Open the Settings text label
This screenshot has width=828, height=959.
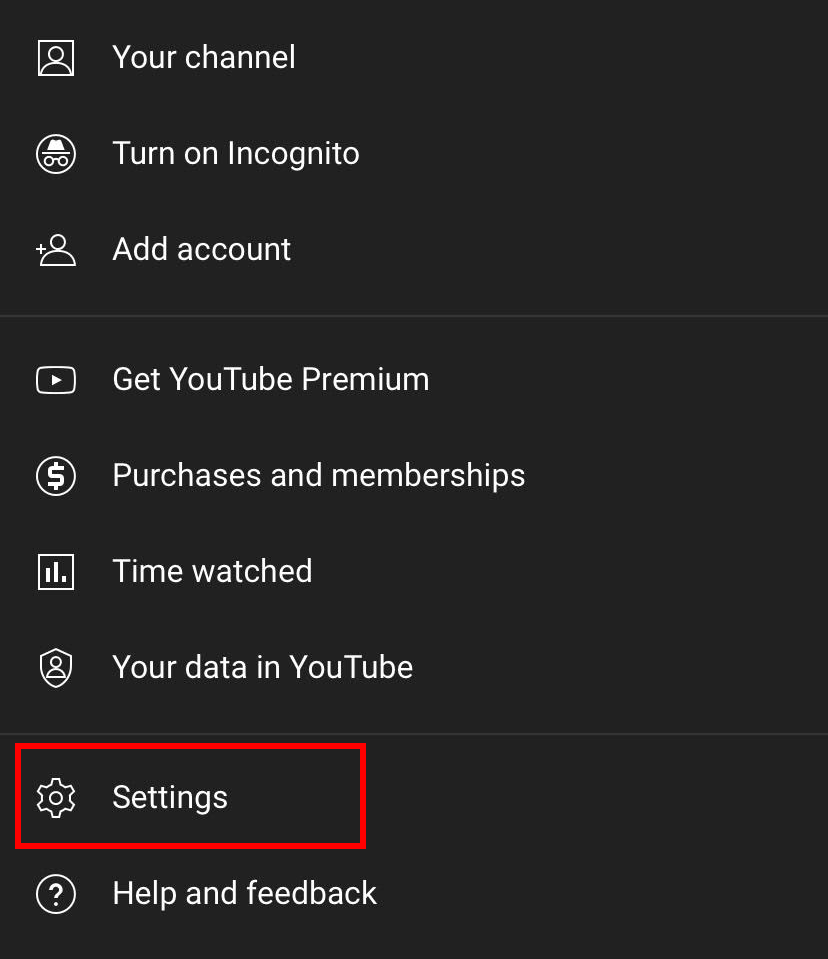pyautogui.click(x=170, y=798)
